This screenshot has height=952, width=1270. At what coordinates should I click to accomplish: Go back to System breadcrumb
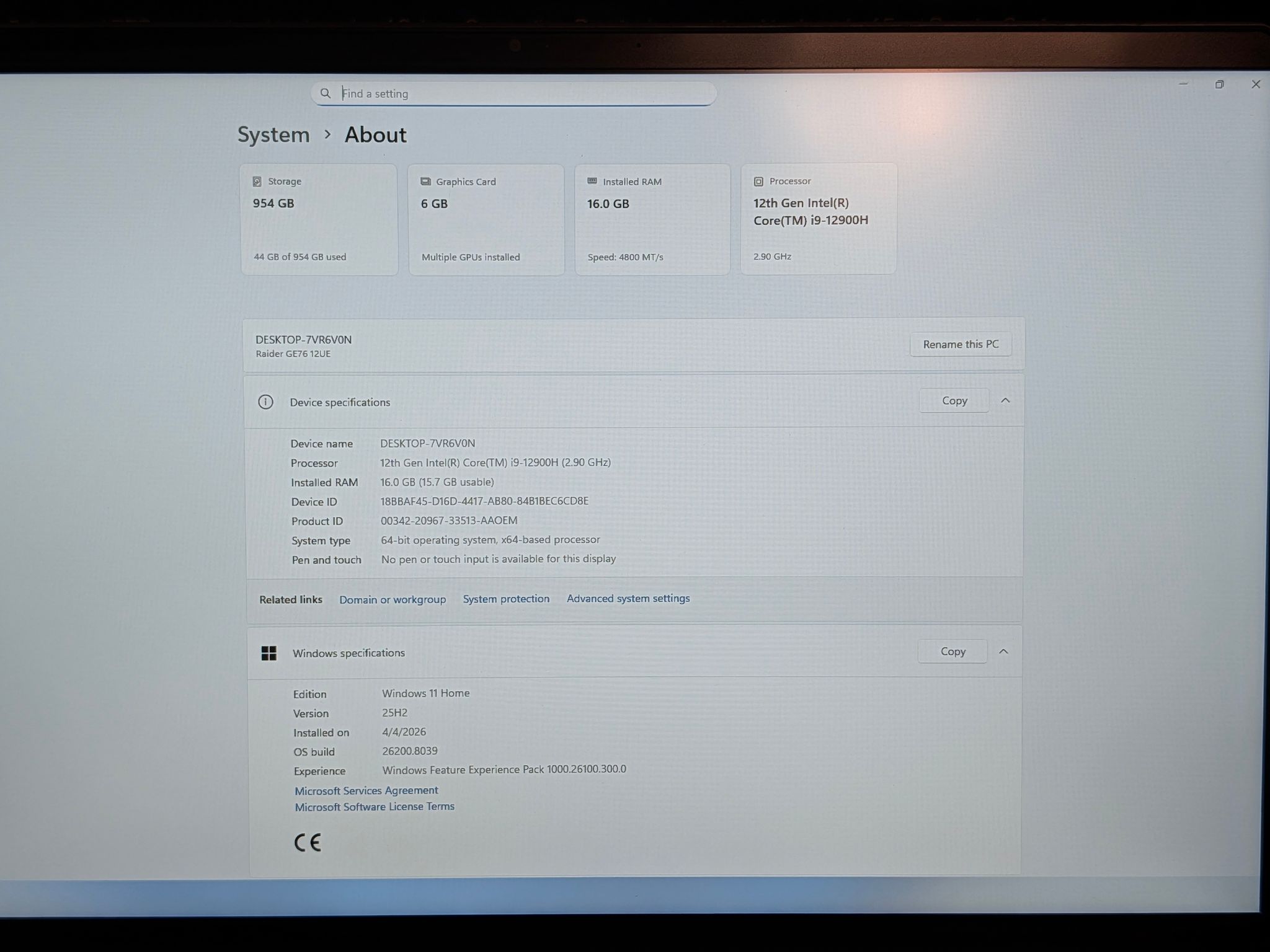273,134
